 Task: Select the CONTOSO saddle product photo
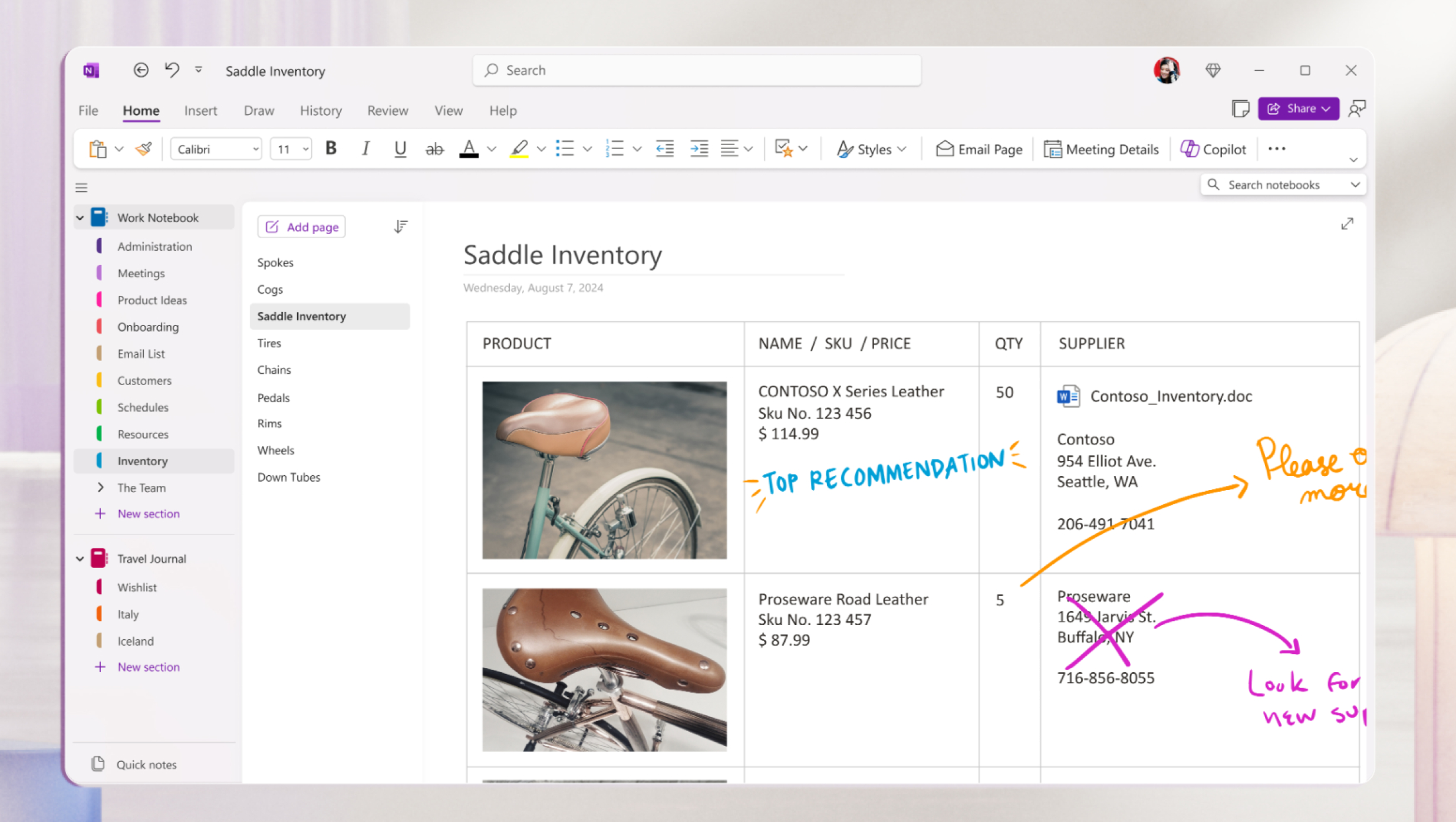[x=604, y=470]
